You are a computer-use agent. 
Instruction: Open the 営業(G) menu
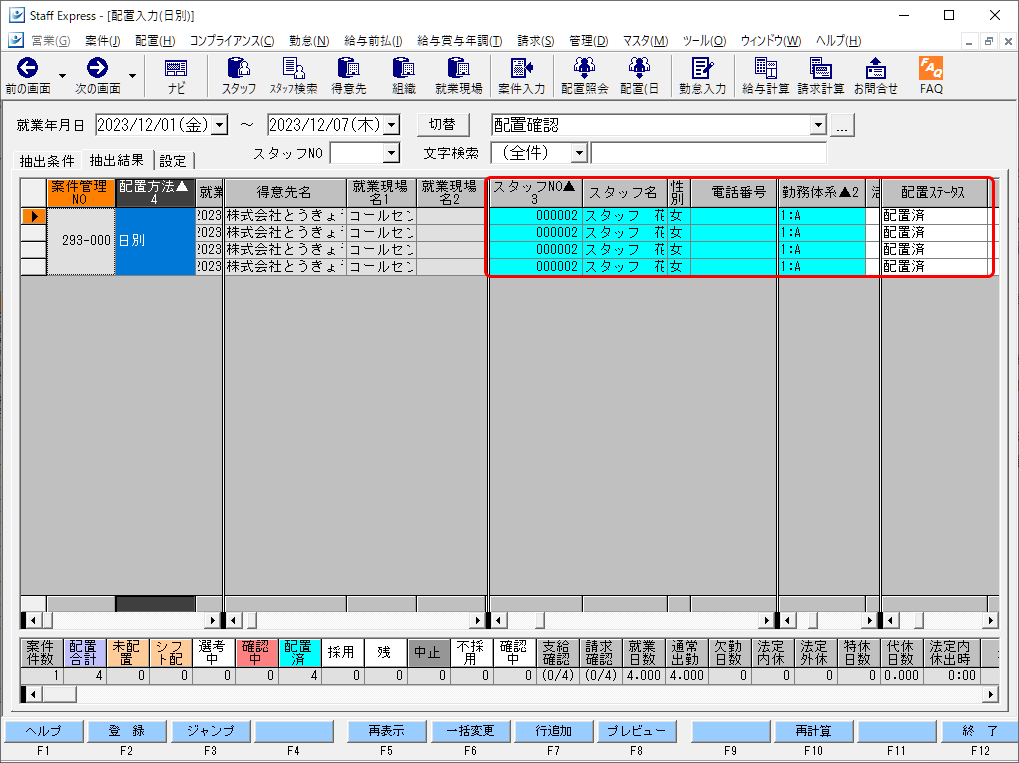tap(50, 41)
